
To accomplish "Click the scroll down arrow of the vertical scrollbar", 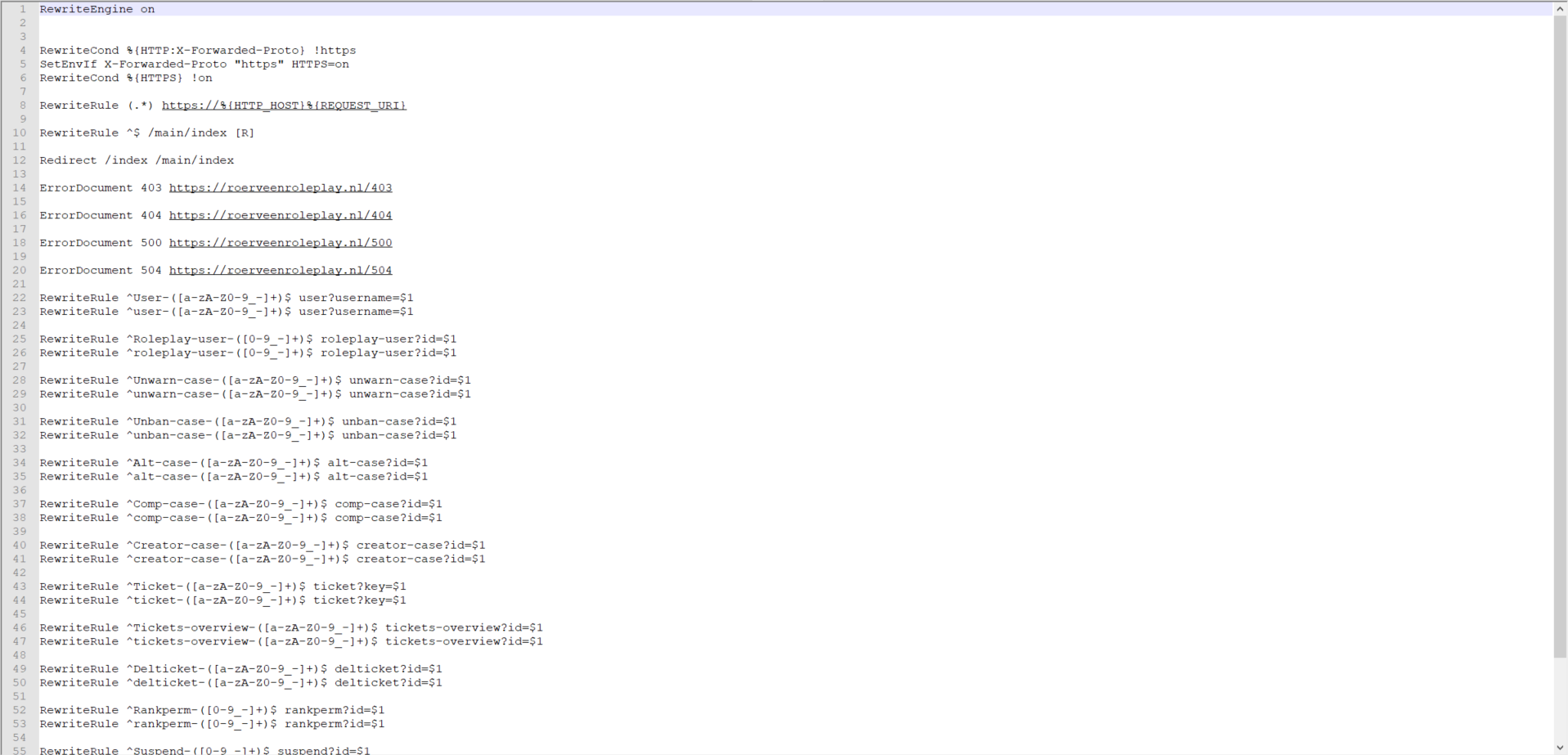I will pos(1560,748).
